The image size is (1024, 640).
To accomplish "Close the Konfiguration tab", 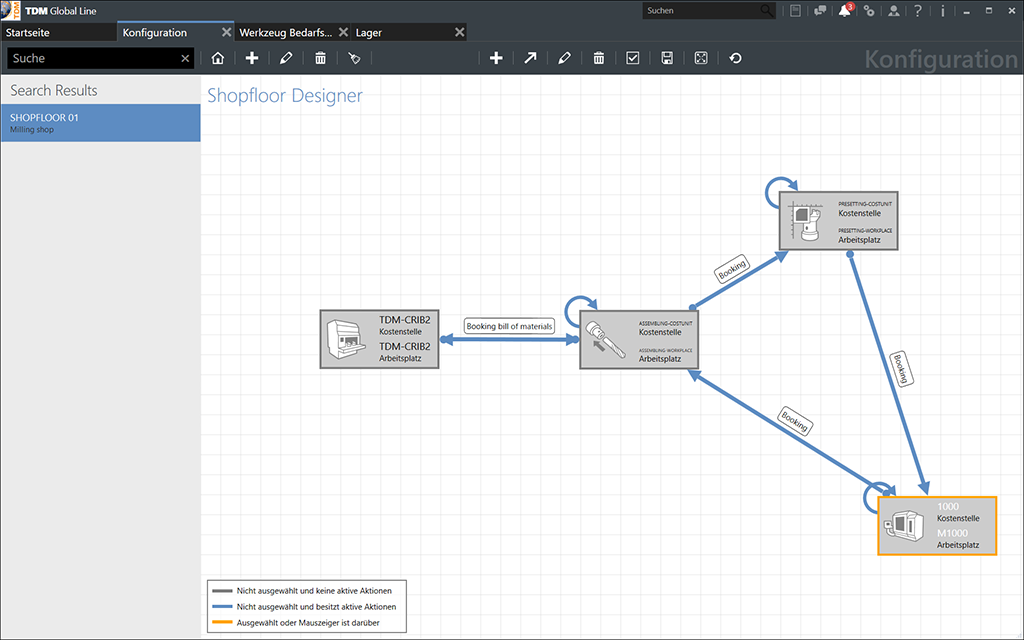I will coord(227,32).
